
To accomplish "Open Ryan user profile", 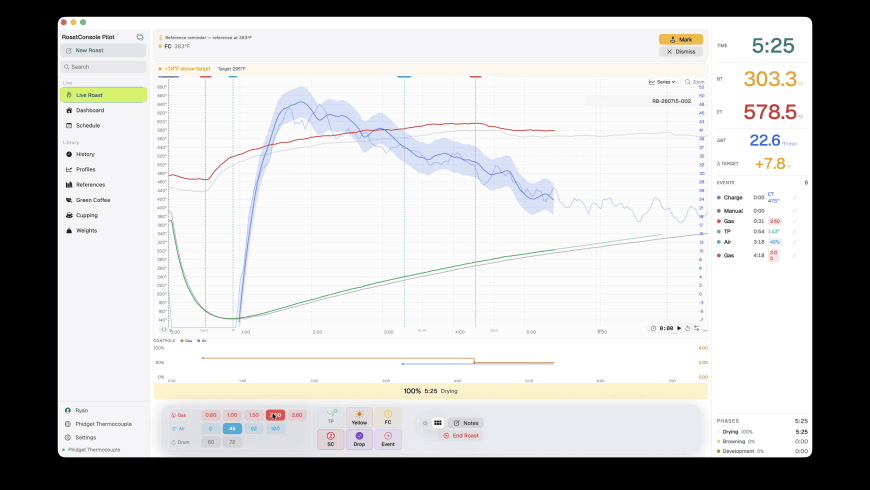I will [x=103, y=411].
